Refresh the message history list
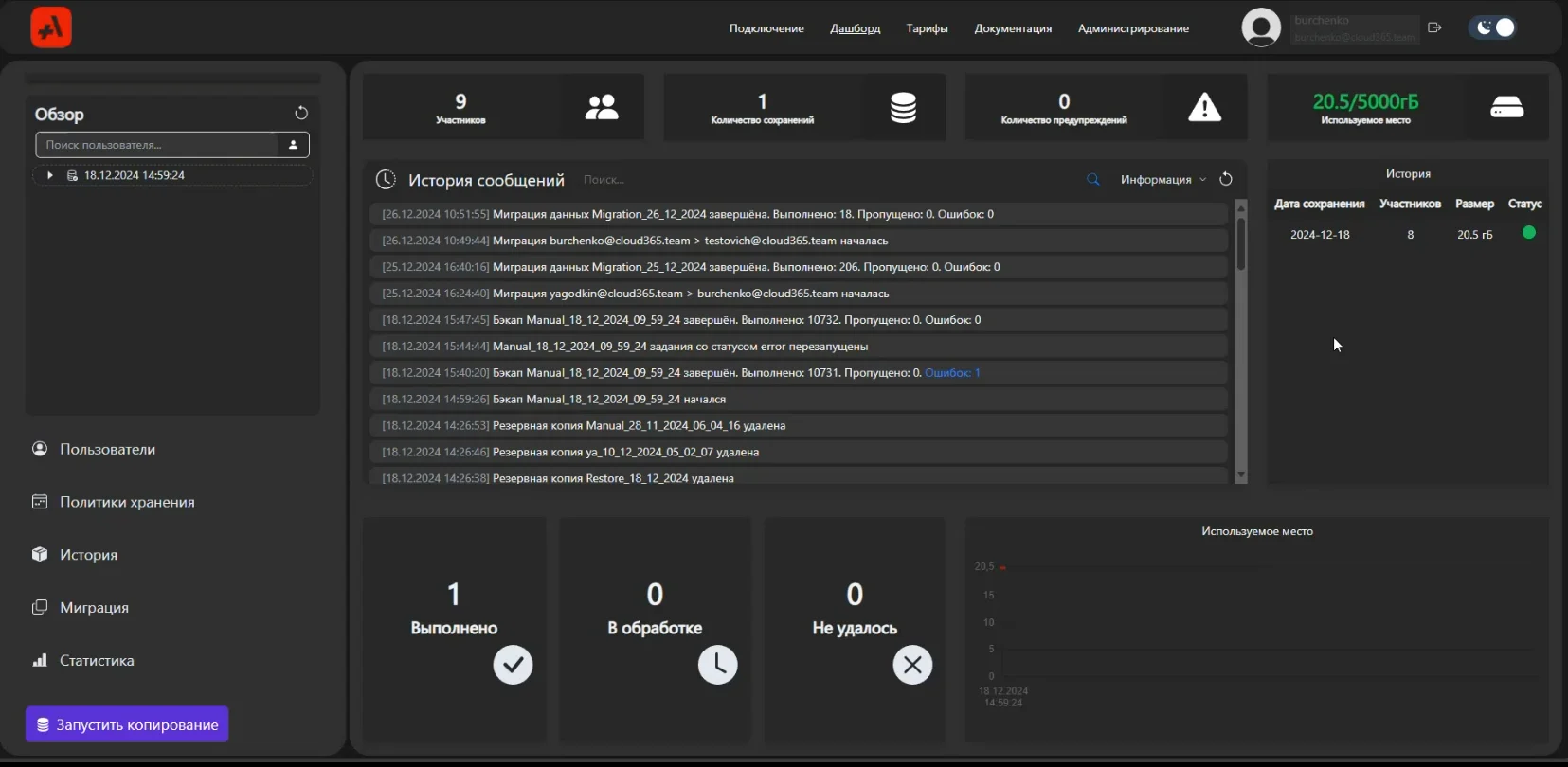1568x767 pixels. click(1226, 179)
